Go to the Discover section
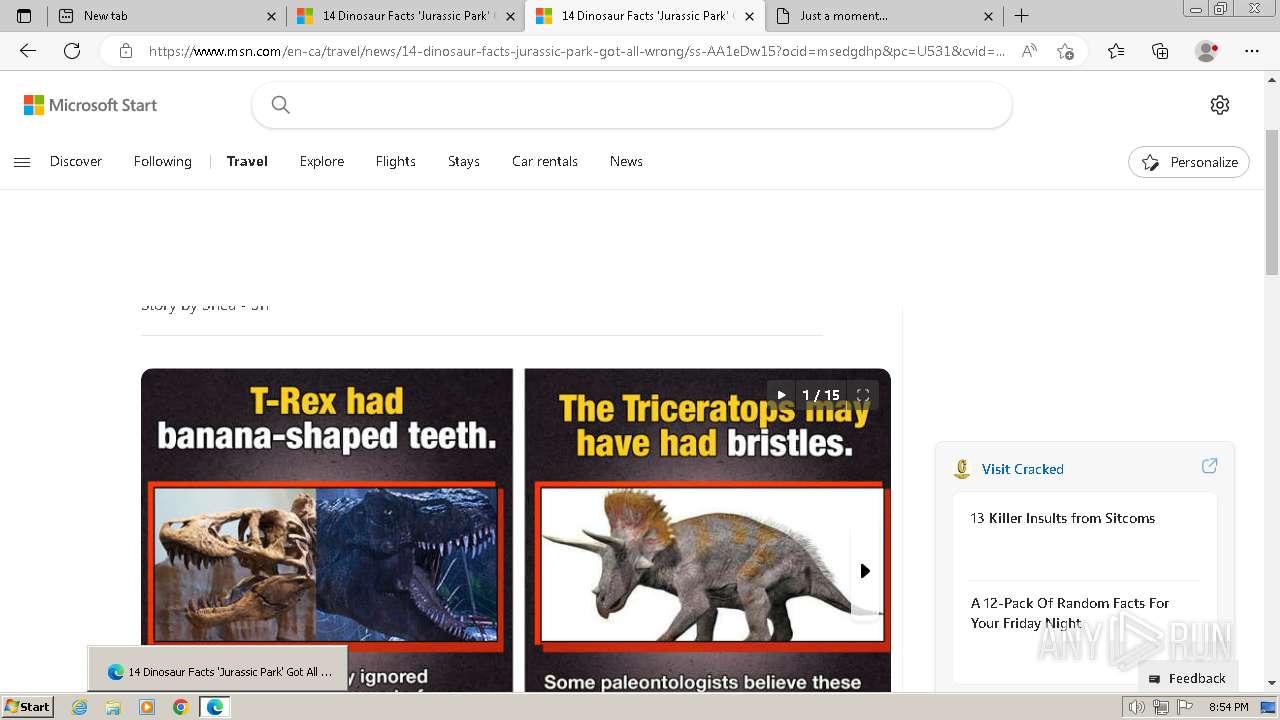Viewport: 1280px width, 720px height. point(76,161)
